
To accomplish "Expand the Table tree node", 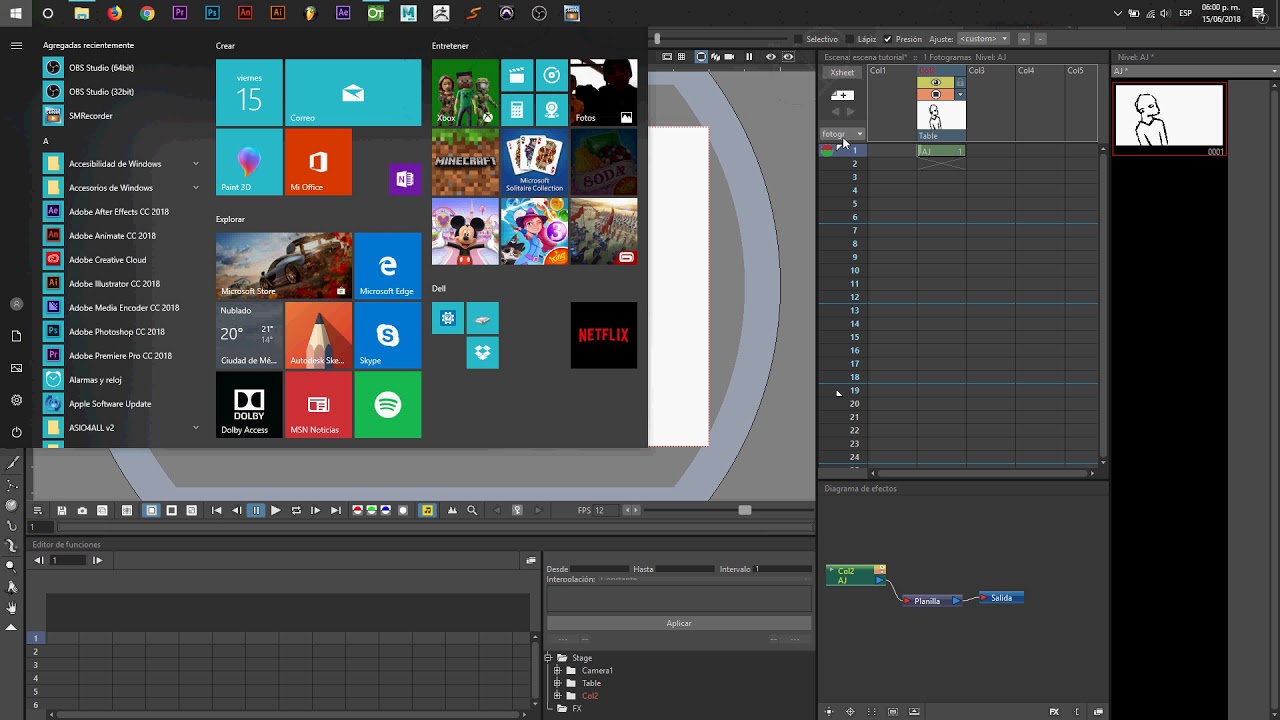I will [x=557, y=684].
